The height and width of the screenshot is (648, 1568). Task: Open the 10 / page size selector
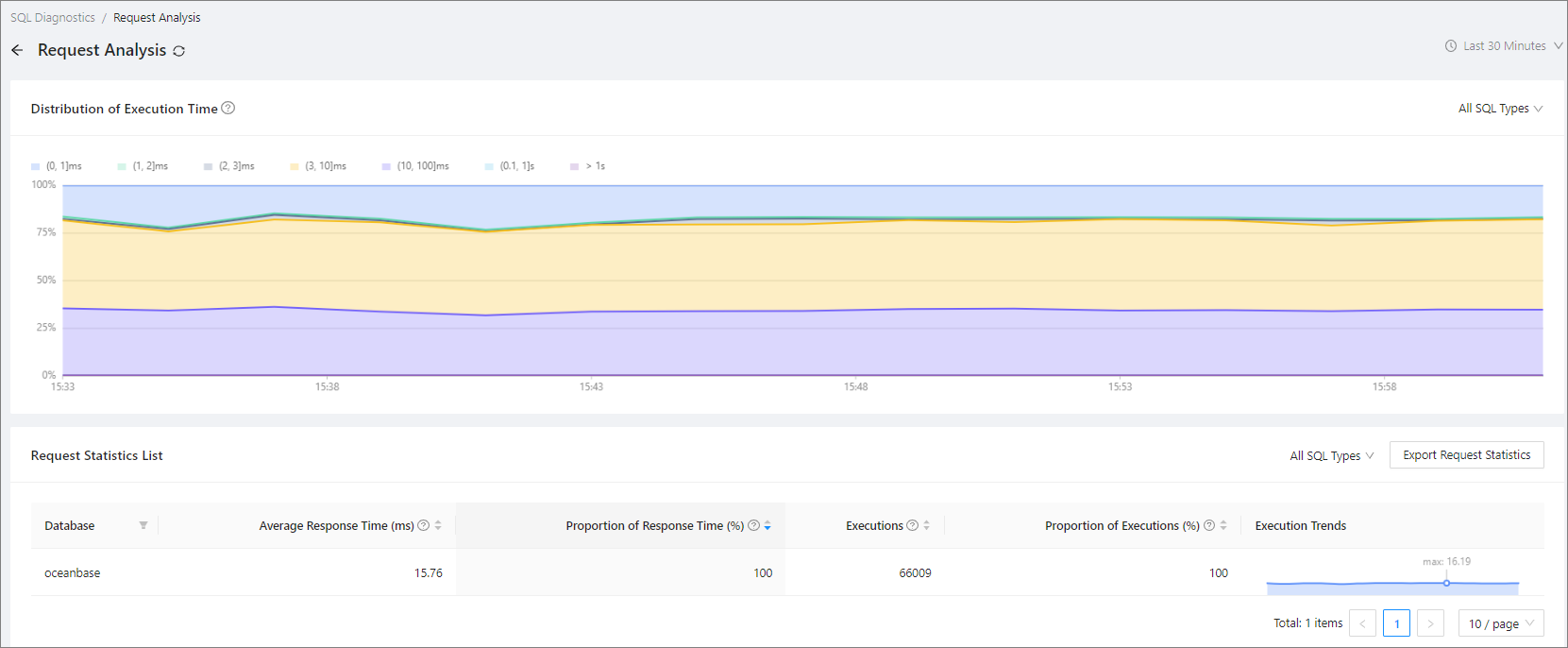(1501, 623)
